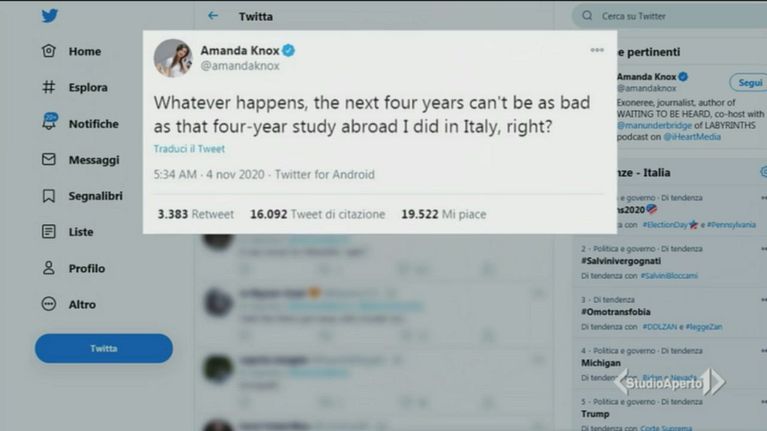Expand the Altro more menu
This screenshot has height=431, width=767.
pos(68,304)
